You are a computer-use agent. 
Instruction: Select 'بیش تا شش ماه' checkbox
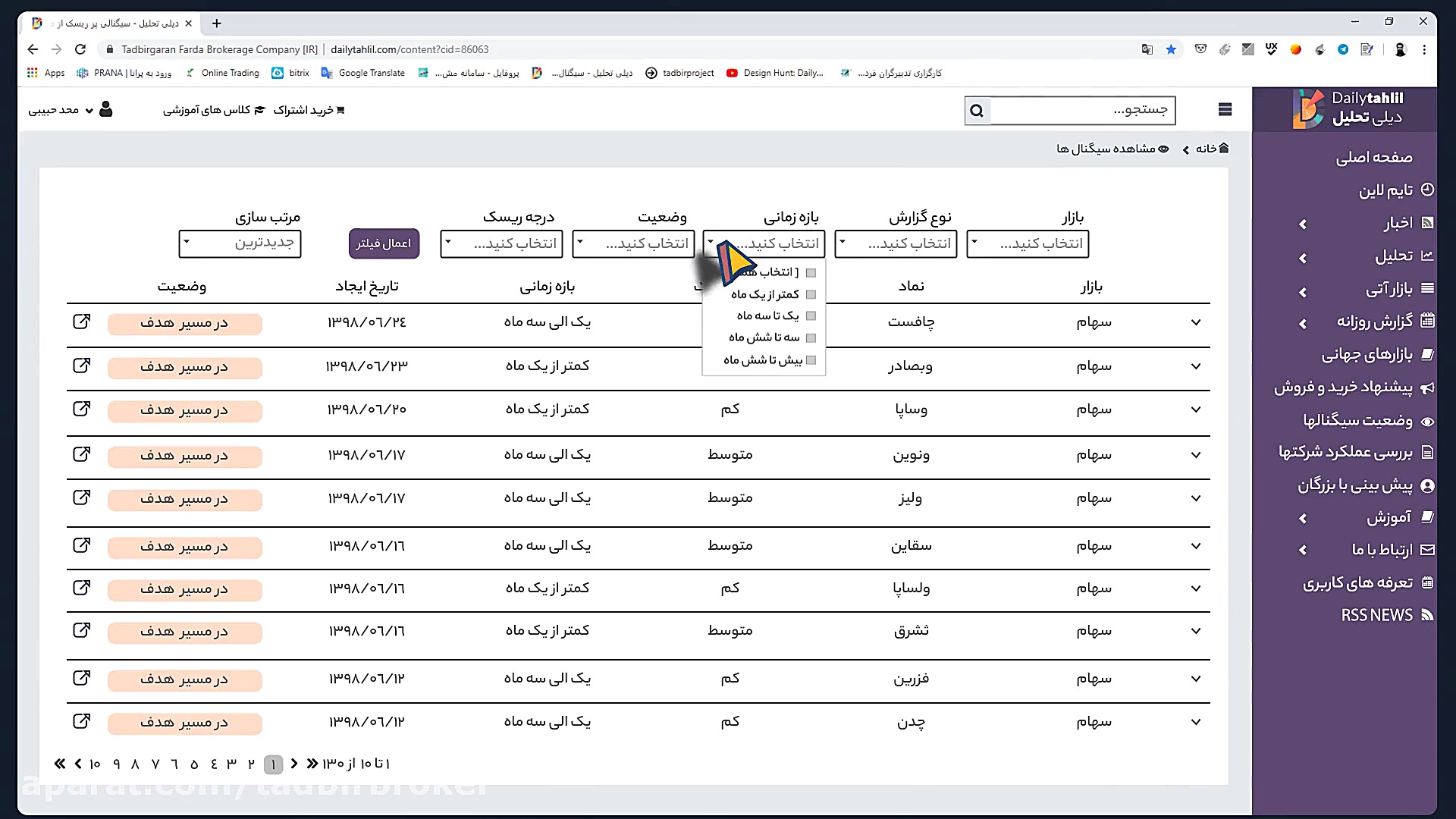point(811,360)
